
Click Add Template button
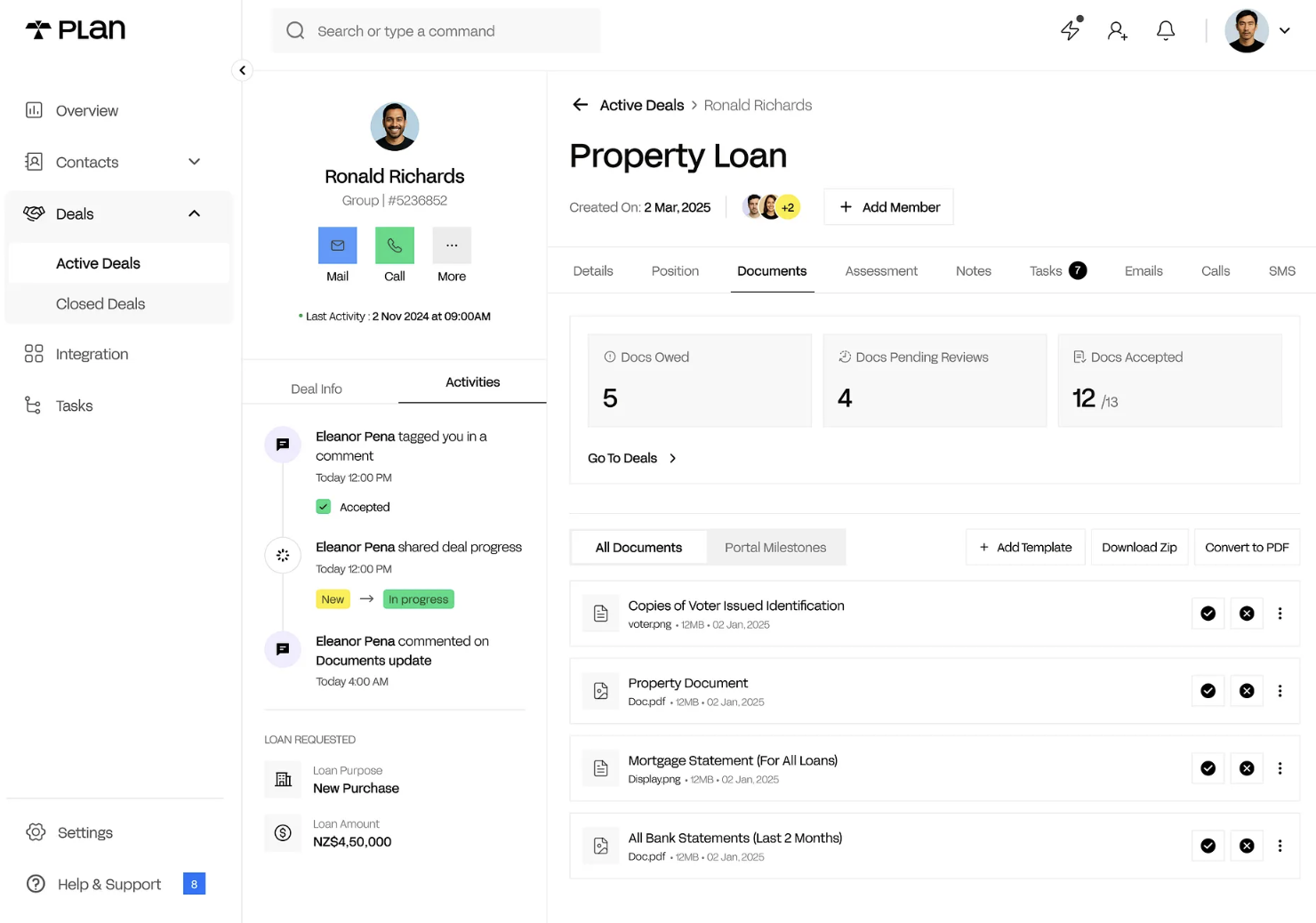(1025, 548)
